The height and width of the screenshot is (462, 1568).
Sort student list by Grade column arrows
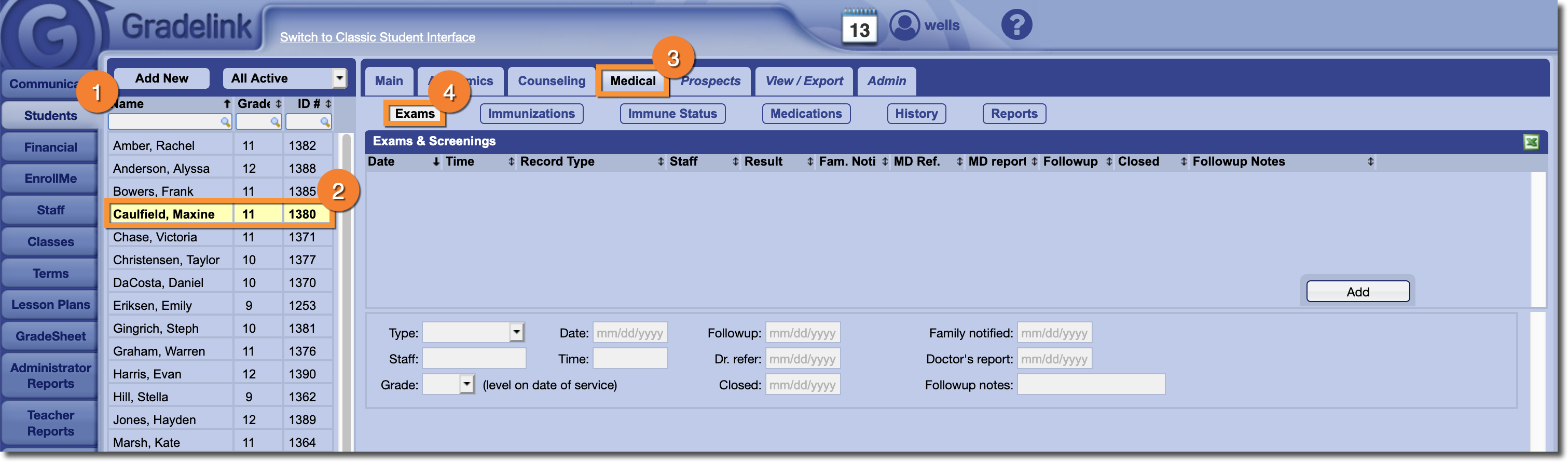pos(278,104)
